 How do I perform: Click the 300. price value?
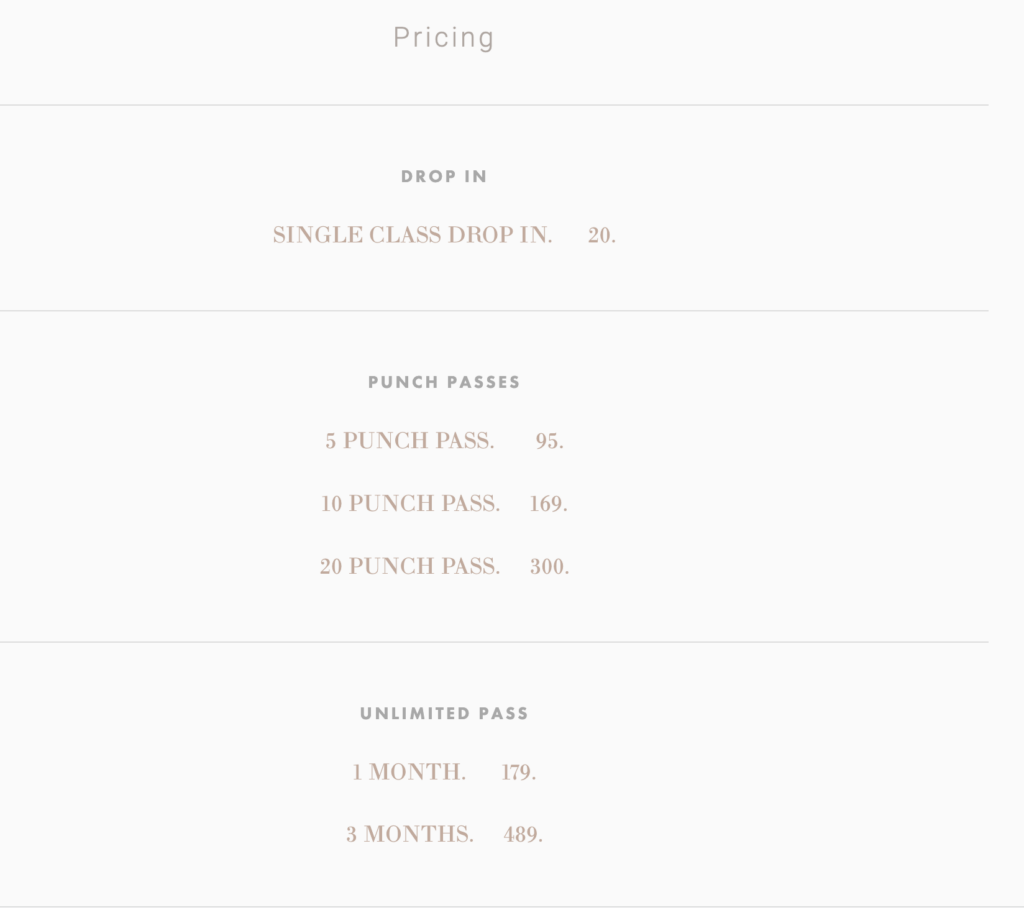point(549,566)
